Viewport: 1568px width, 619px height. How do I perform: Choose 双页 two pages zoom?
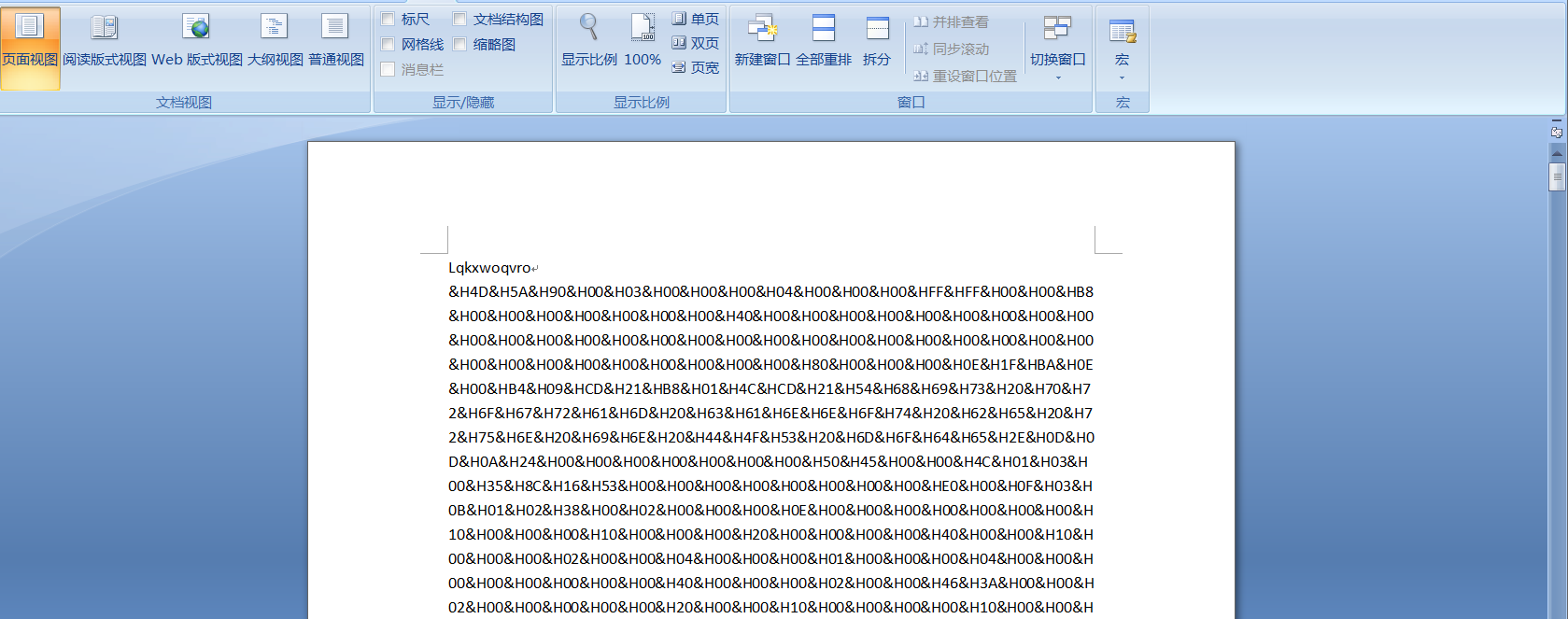[x=695, y=43]
